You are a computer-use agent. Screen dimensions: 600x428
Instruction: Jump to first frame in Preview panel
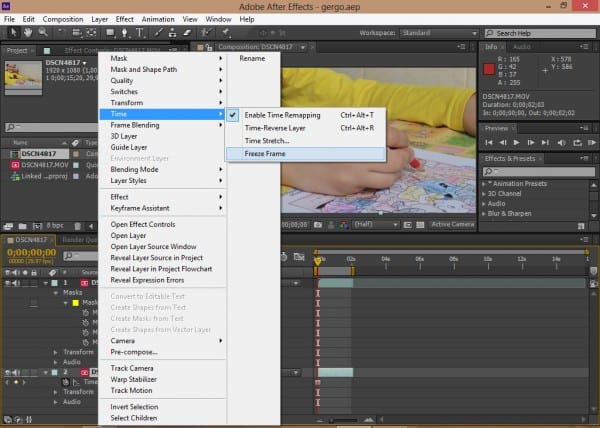(487, 142)
